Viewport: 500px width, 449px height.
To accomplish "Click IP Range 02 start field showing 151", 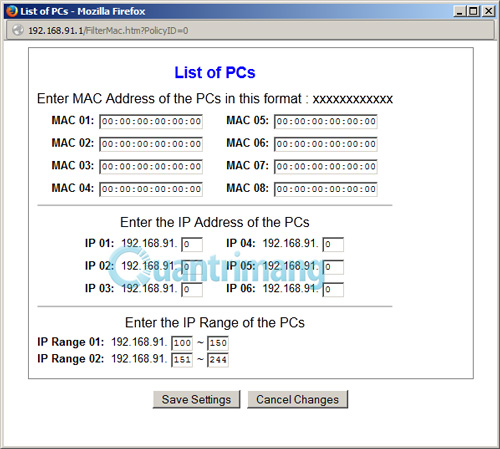I will 182,360.
